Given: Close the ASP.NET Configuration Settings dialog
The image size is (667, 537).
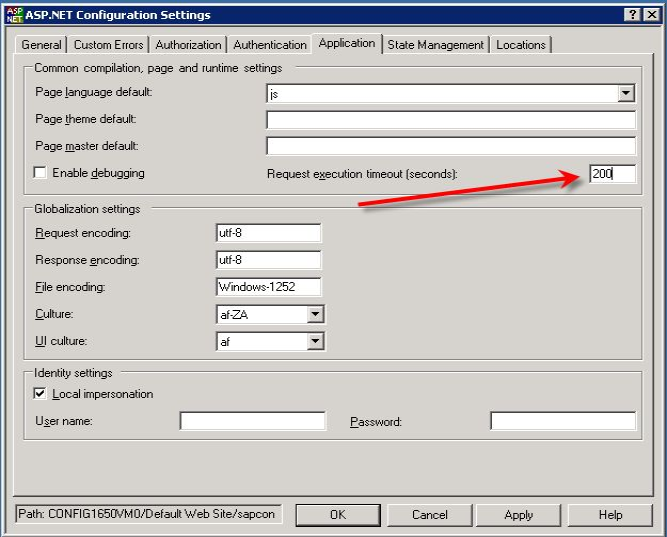Looking at the screenshot, I should [652, 15].
